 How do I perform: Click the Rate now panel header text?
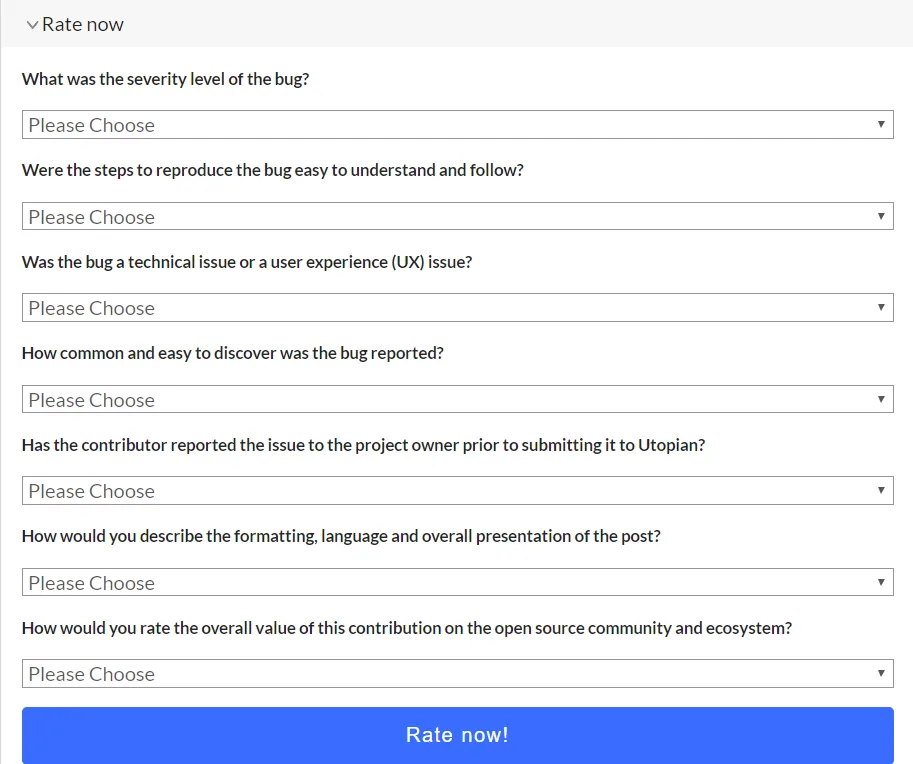(83, 25)
